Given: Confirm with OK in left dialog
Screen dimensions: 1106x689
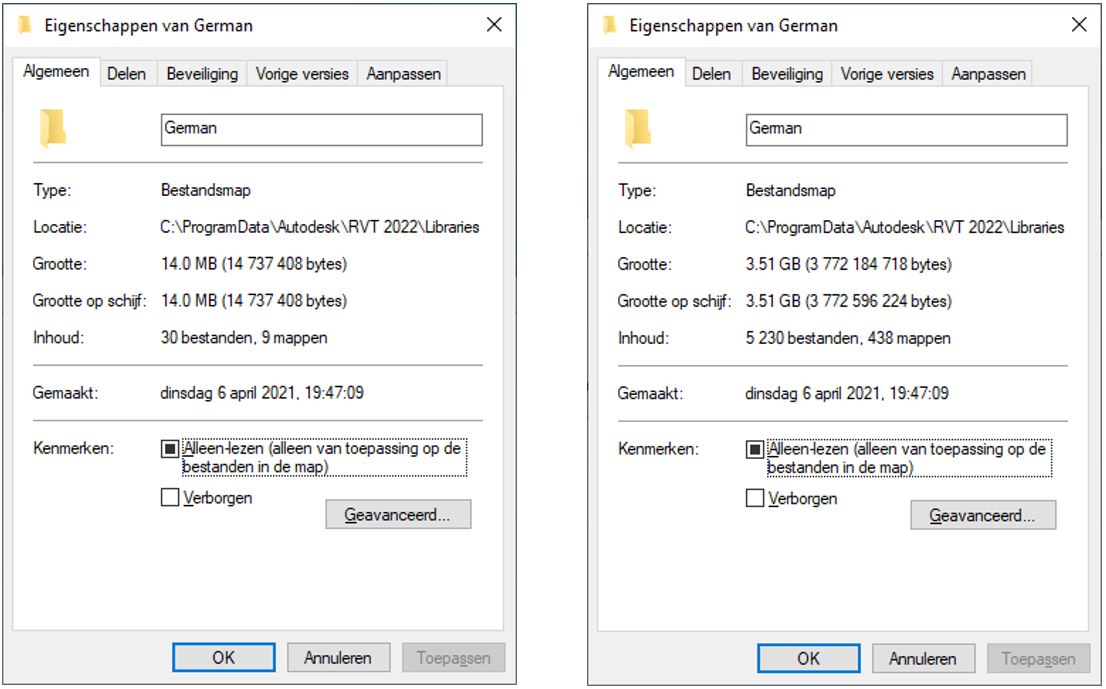Looking at the screenshot, I should [x=224, y=658].
